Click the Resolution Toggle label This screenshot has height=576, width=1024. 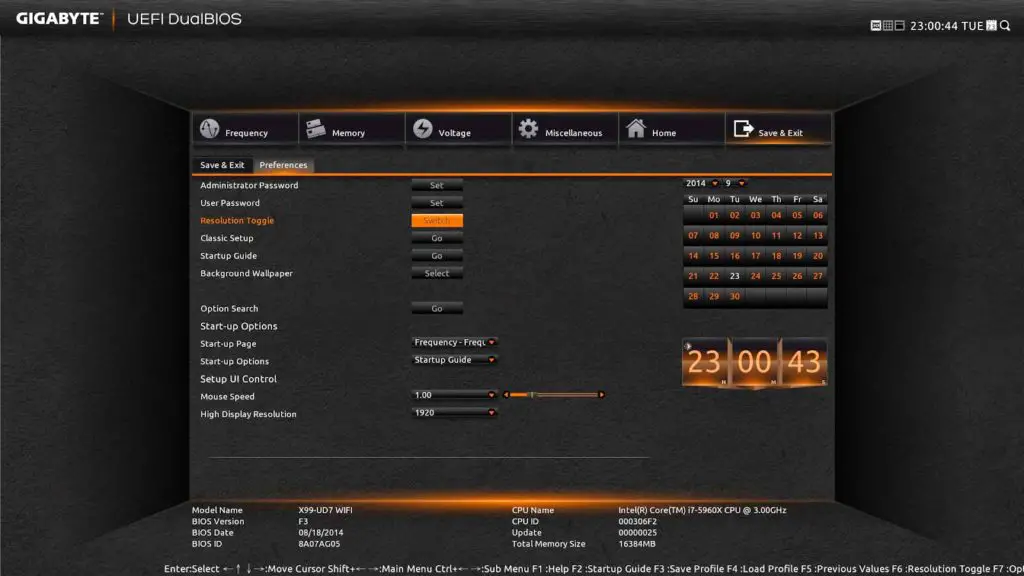(237, 221)
